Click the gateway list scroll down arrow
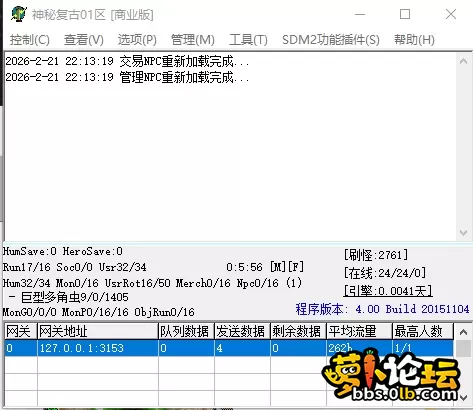The image size is (473, 410). tap(463, 397)
